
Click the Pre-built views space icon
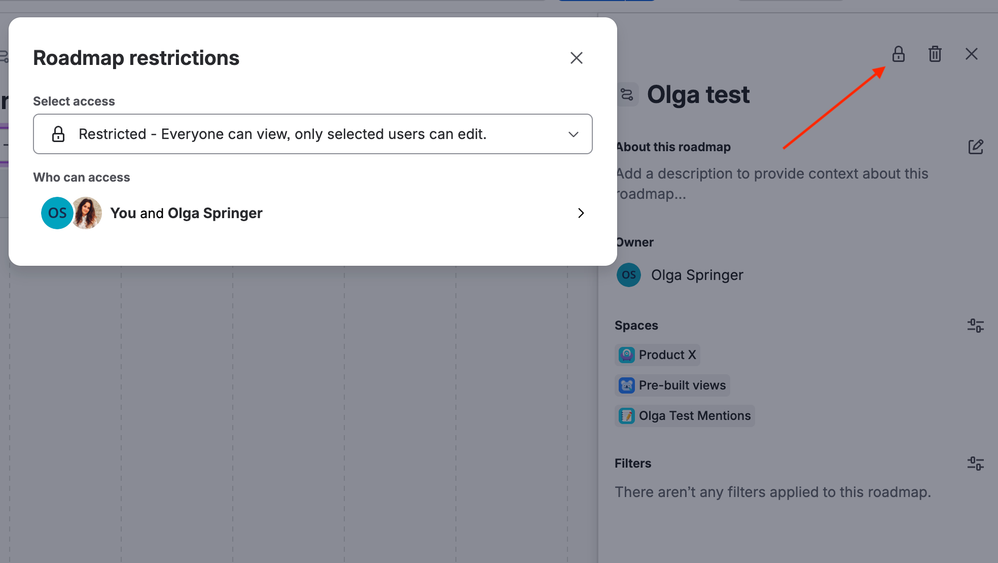627,385
